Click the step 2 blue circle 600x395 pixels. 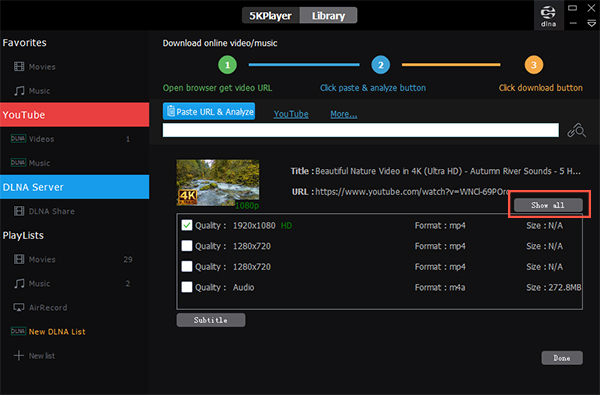point(381,65)
